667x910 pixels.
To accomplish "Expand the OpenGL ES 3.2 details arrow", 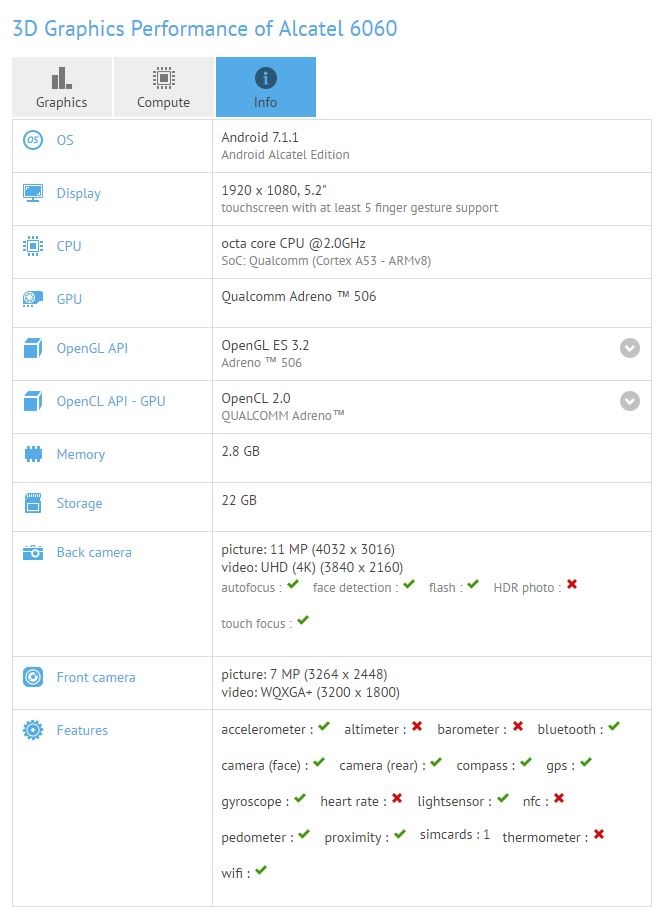I will pos(629,348).
